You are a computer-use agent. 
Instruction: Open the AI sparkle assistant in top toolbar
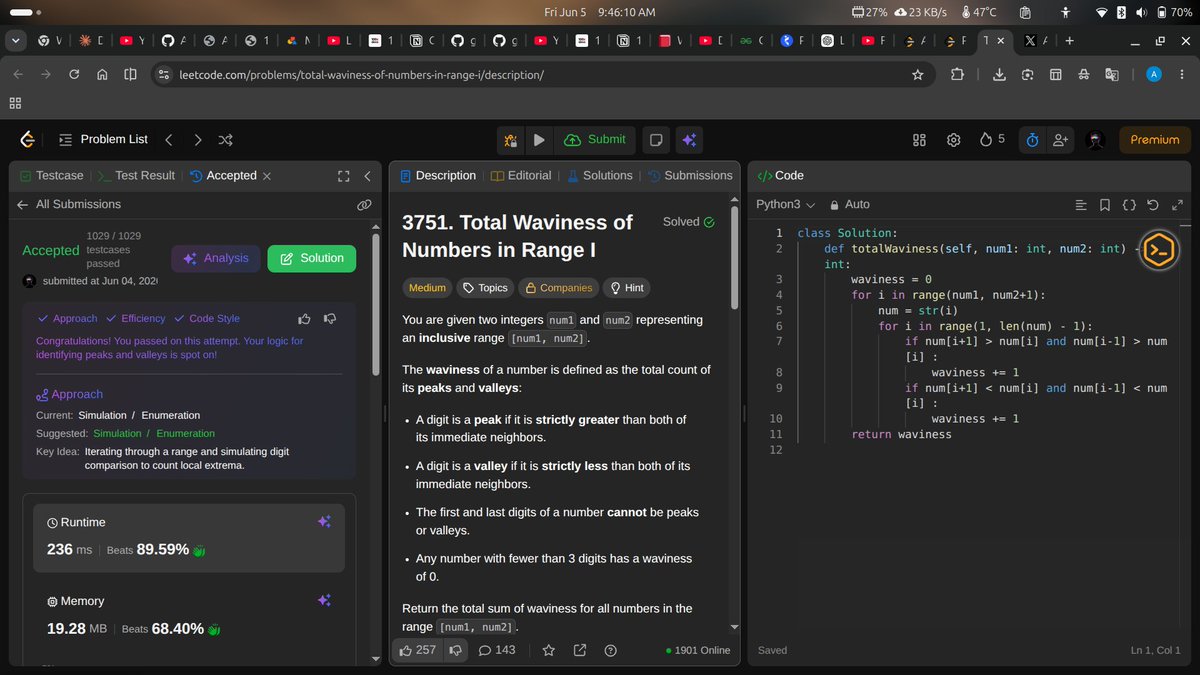coord(689,140)
